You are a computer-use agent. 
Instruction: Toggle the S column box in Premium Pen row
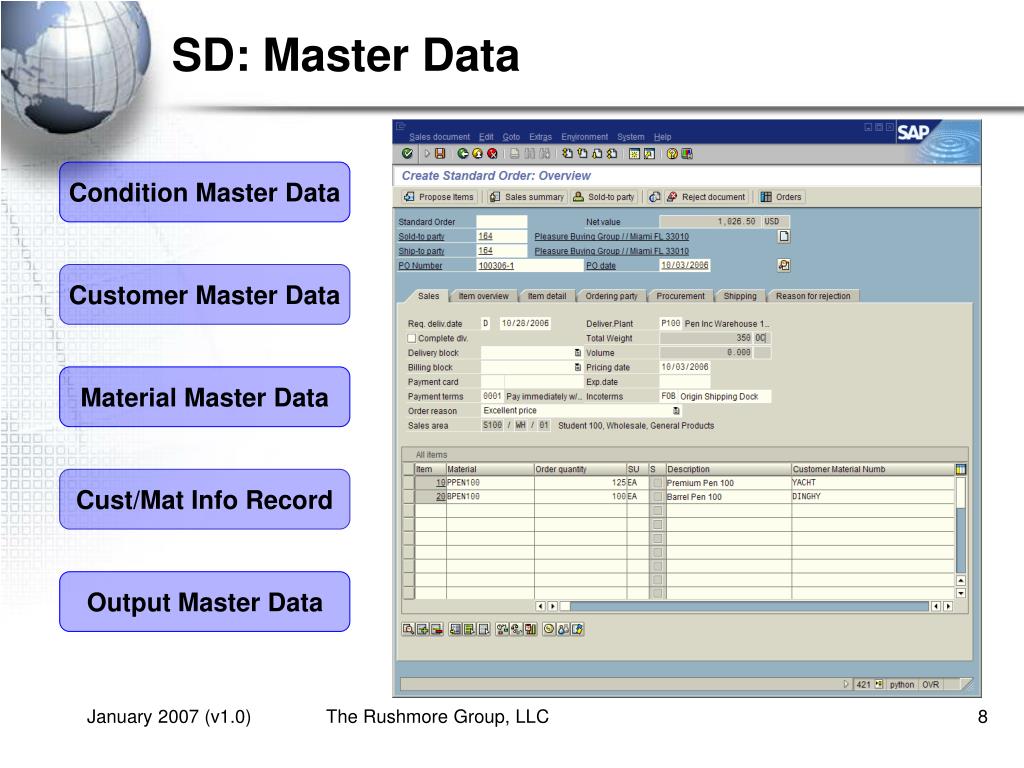point(658,483)
